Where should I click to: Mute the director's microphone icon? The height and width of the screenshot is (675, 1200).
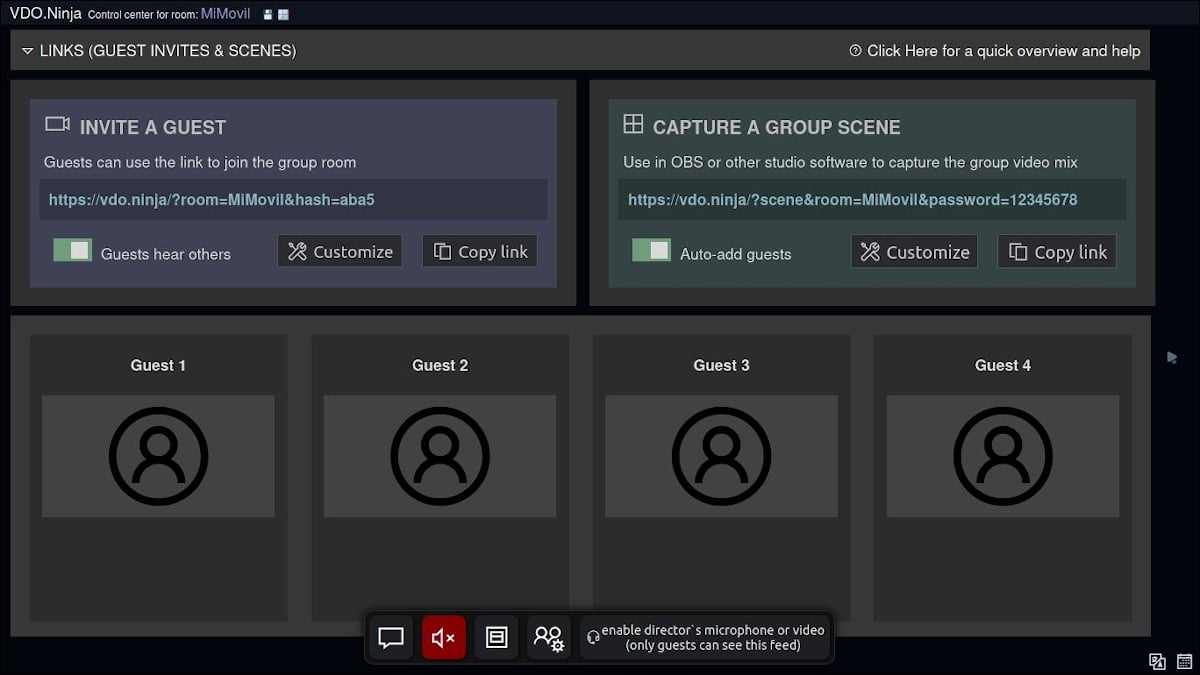443,637
